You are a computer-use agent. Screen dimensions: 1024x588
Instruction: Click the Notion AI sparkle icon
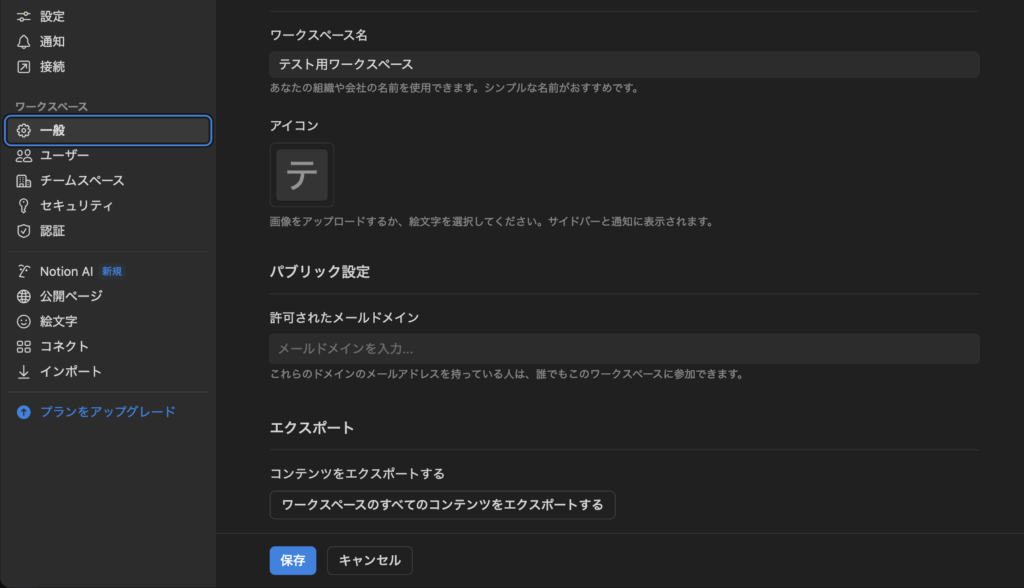(x=24, y=271)
